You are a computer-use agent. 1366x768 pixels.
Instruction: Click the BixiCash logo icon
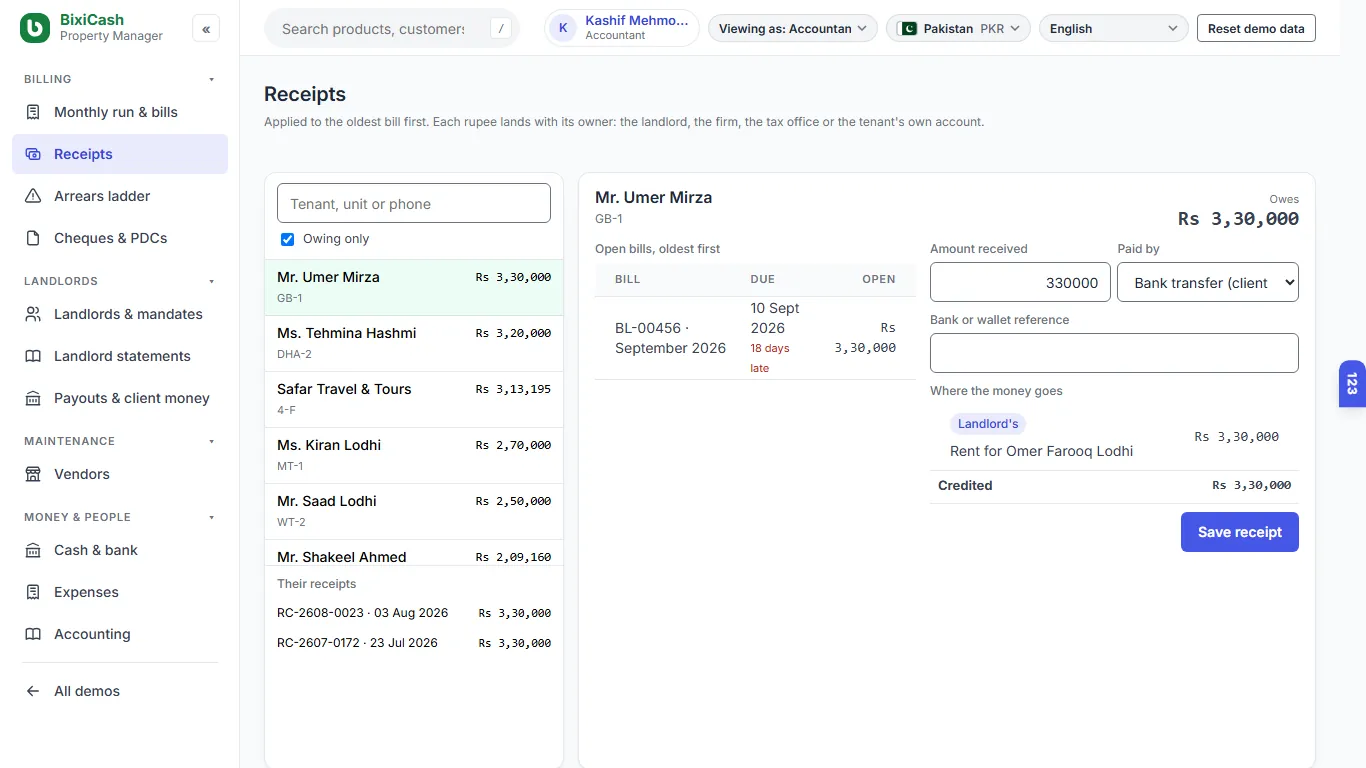click(35, 28)
